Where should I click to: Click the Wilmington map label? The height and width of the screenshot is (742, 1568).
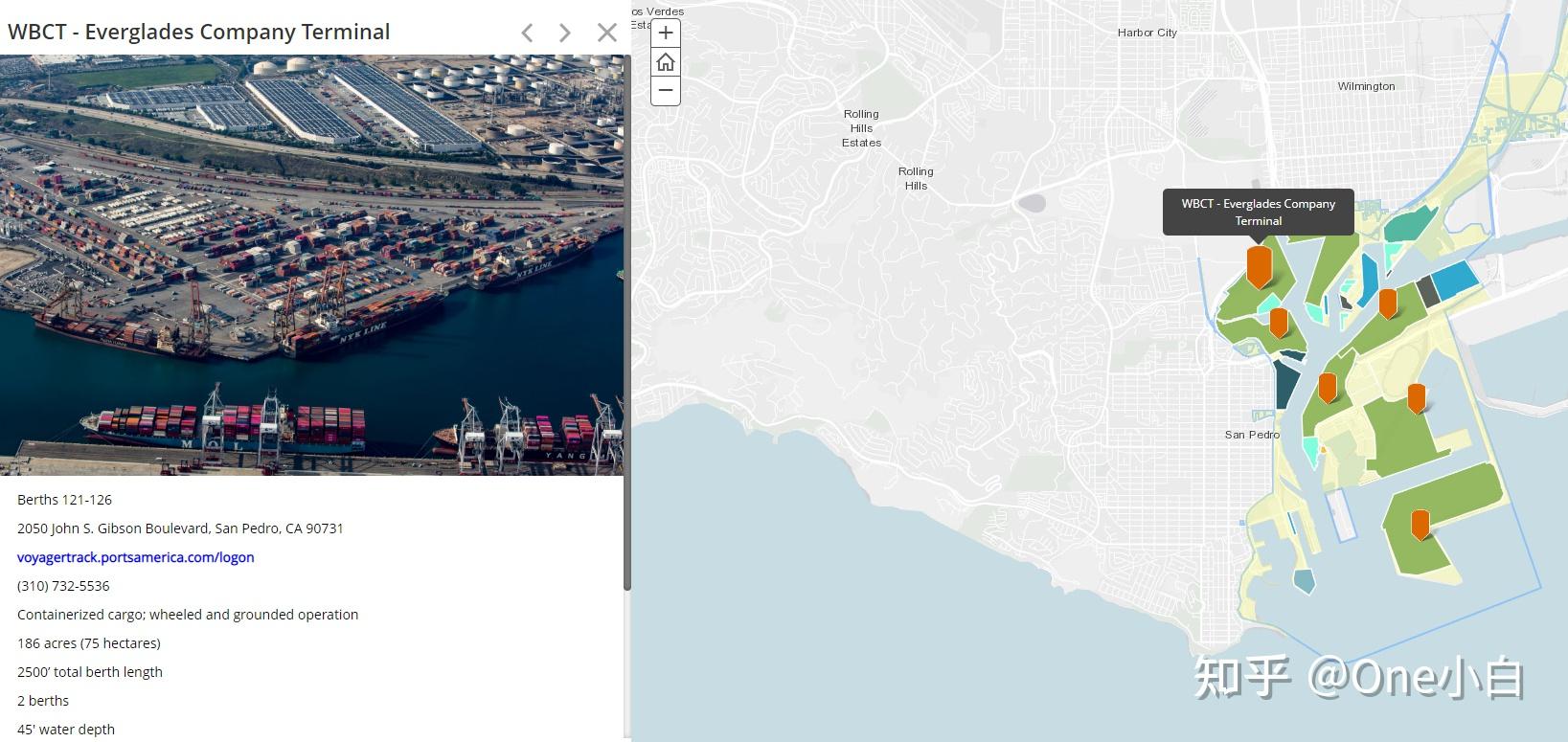(x=1366, y=86)
